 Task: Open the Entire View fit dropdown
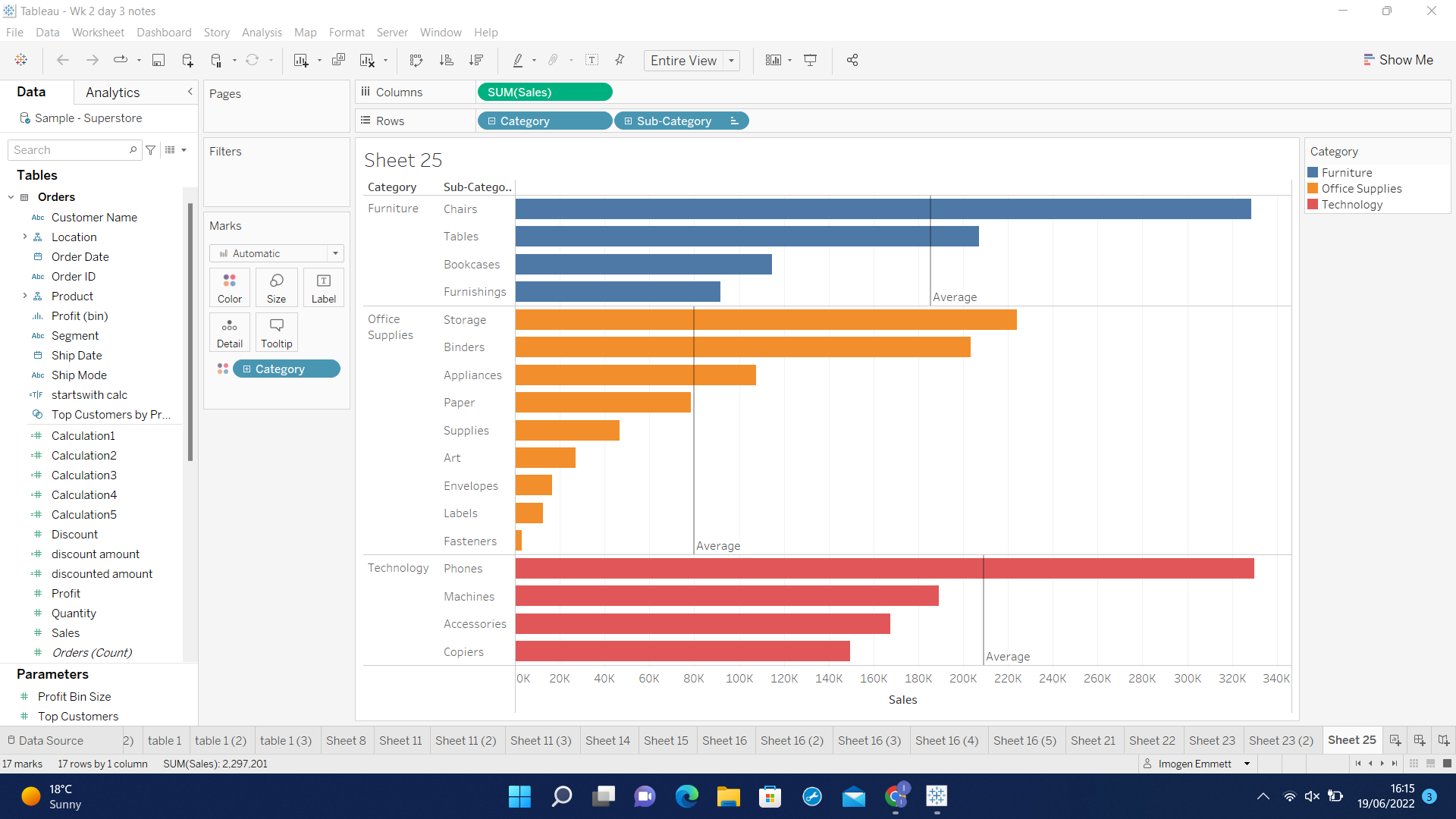(730, 60)
